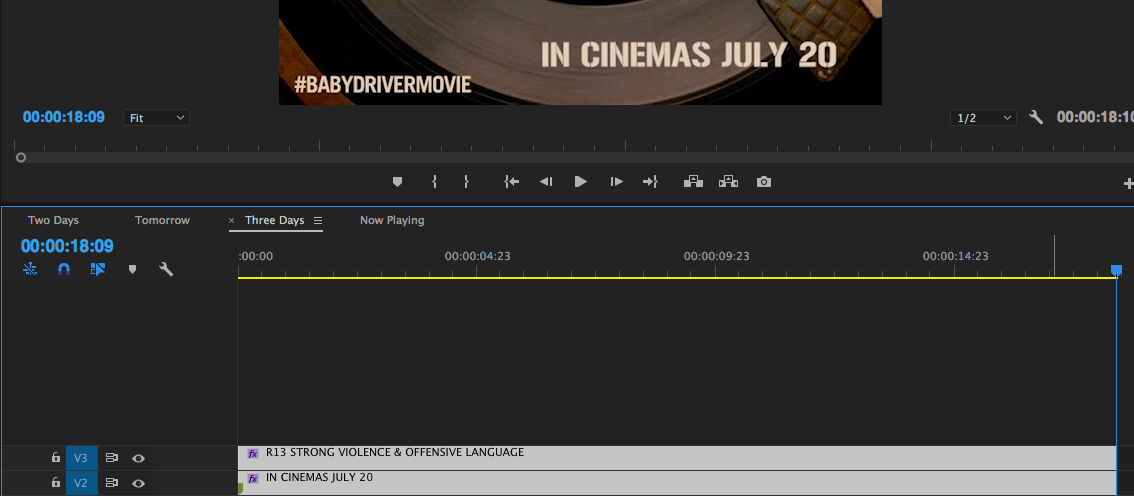
Task: Select the Three Days sequence tab
Action: pos(275,221)
